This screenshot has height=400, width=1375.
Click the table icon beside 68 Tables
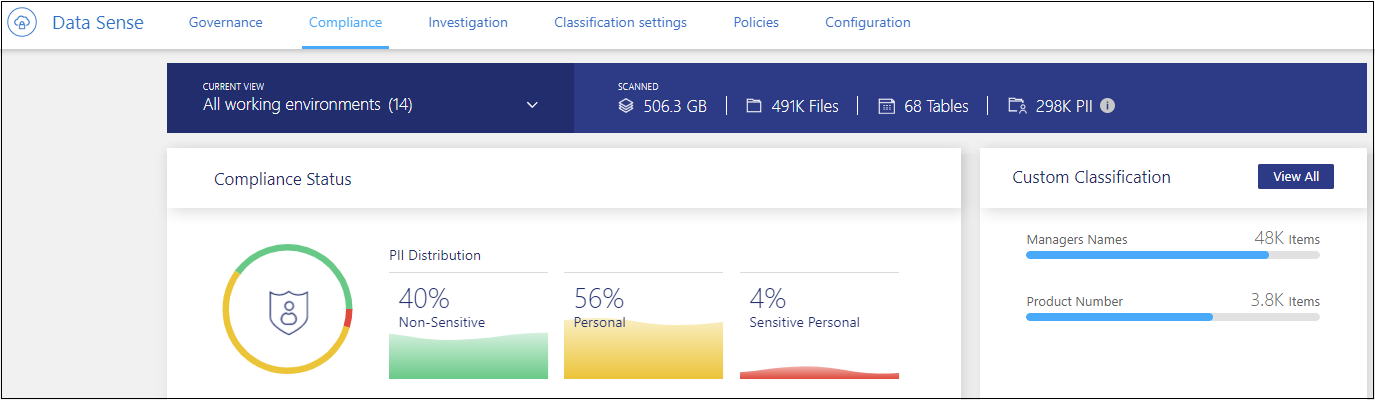coord(886,106)
